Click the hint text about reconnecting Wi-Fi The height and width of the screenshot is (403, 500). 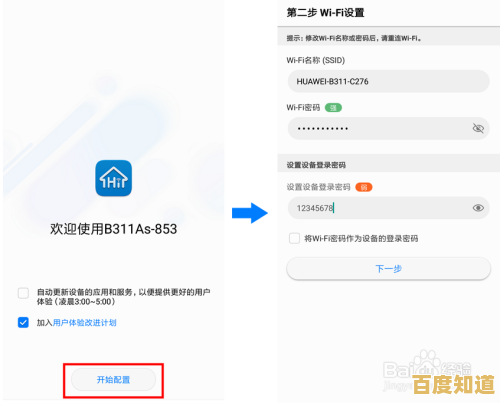coord(354,38)
